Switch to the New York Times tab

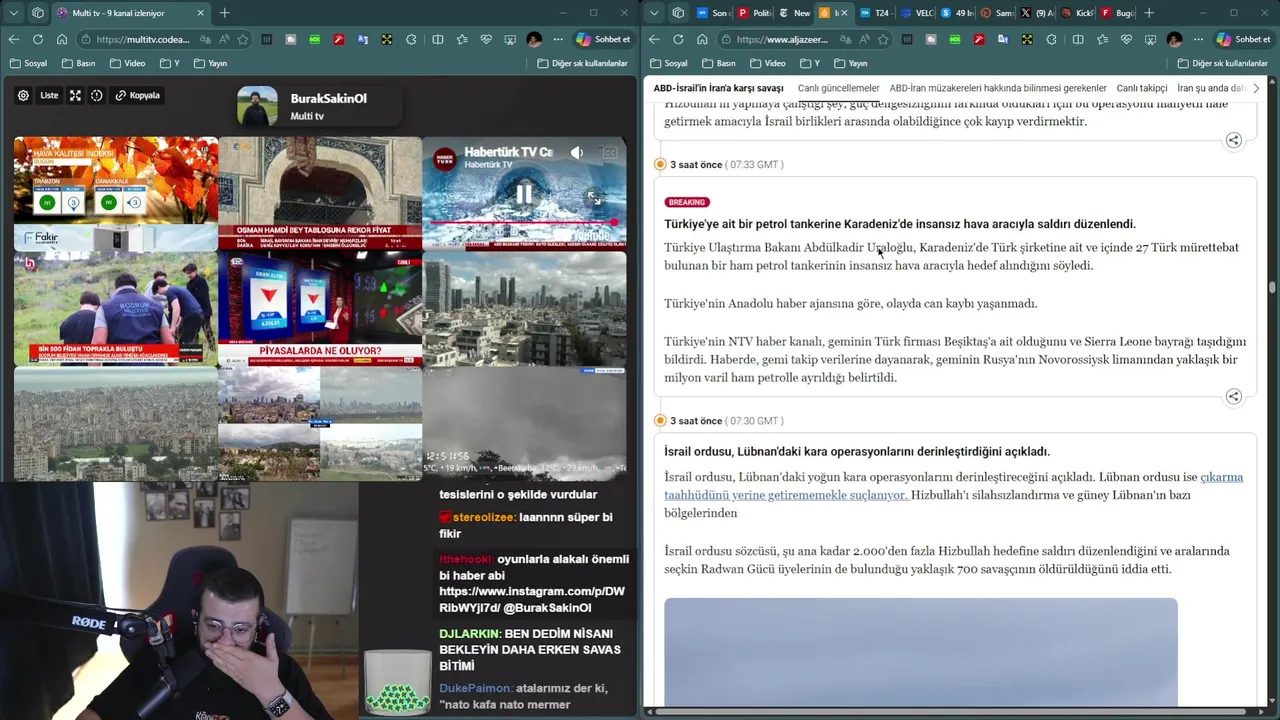click(x=794, y=13)
